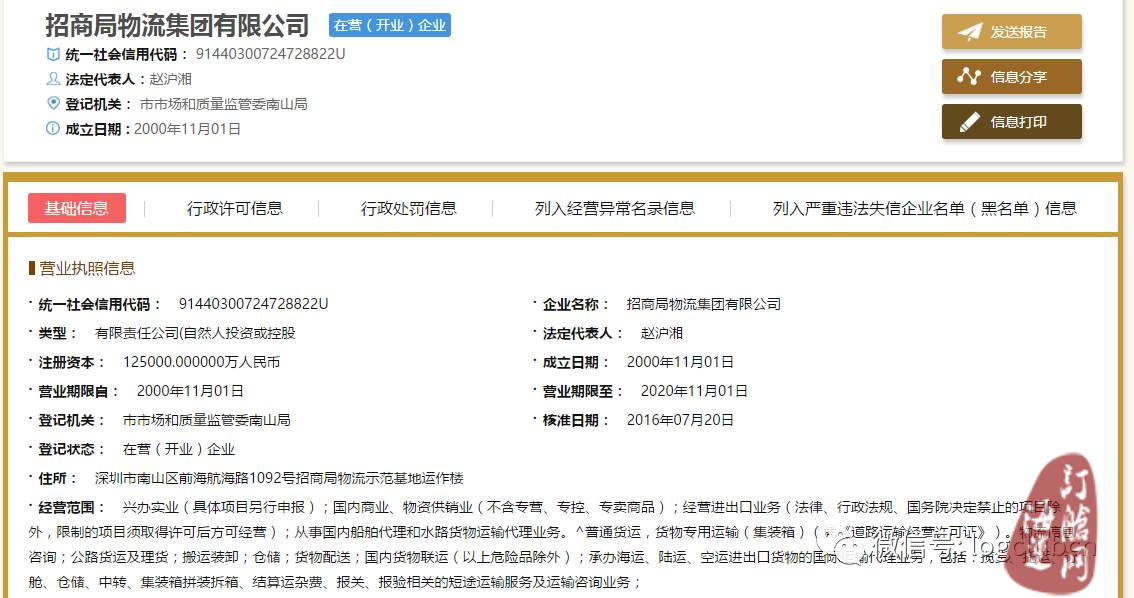
Task: Click 法定代表人 value 赵沪湘 in license section
Action: click(662, 333)
